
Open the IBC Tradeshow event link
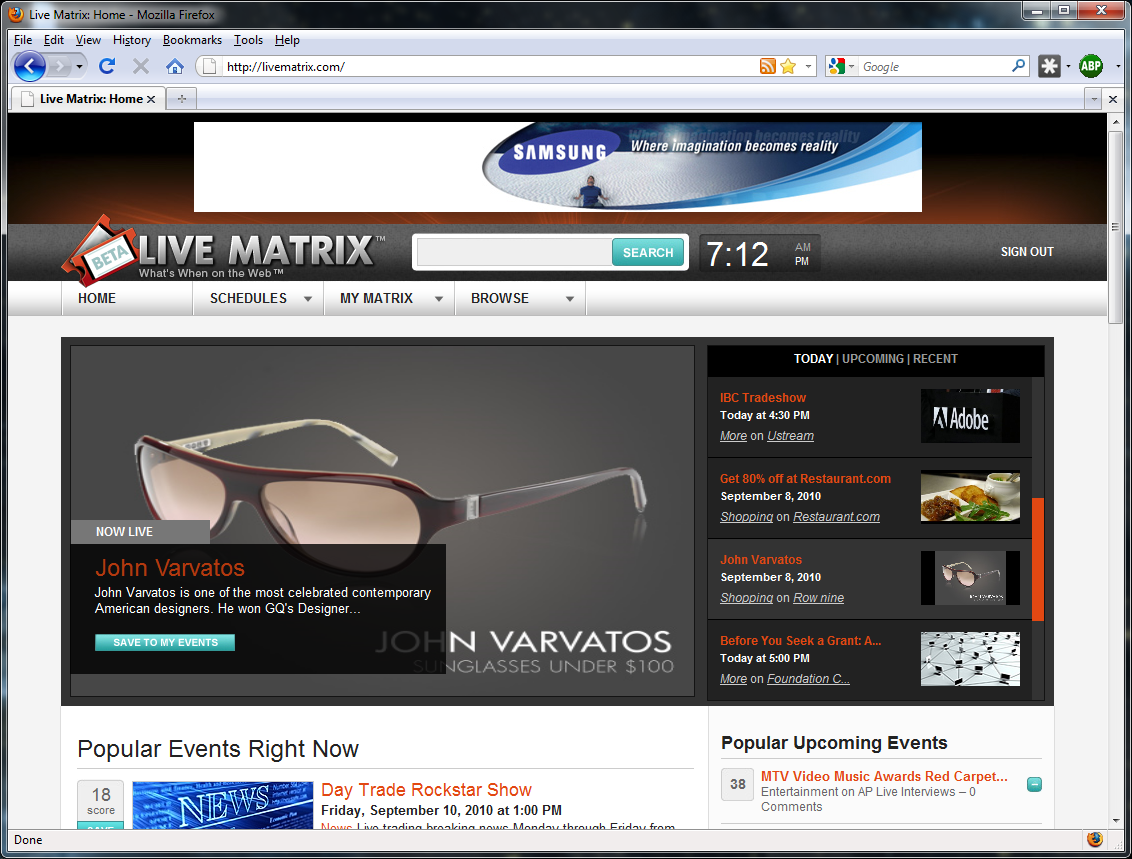762,398
